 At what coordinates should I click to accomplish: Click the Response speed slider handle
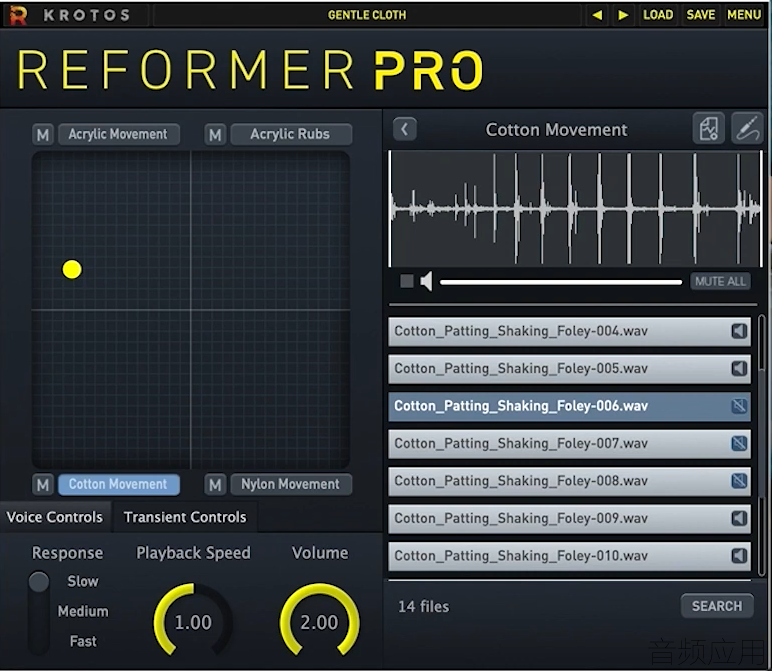tap(38, 581)
